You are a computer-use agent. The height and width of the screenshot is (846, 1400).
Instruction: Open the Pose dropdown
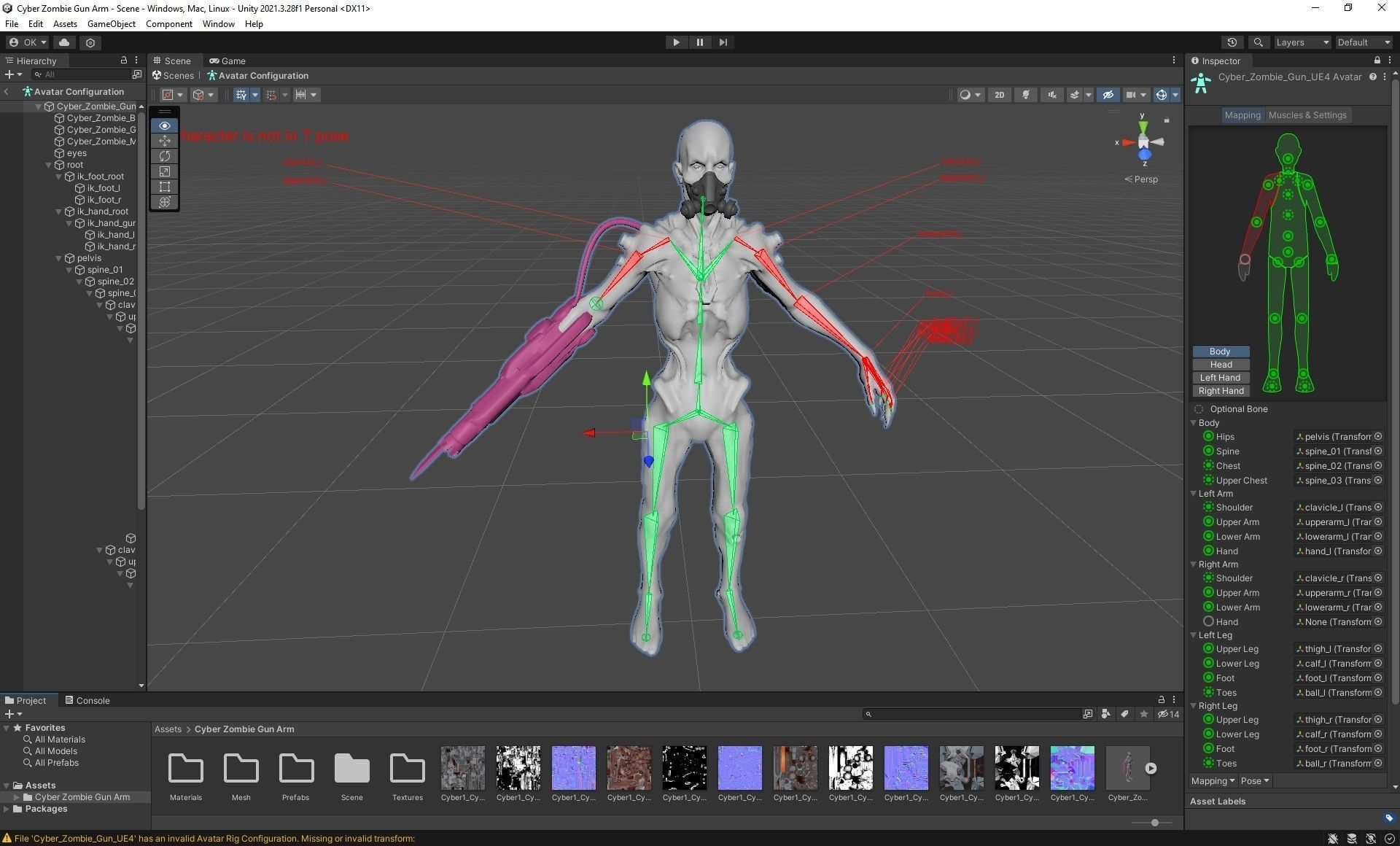[1254, 780]
